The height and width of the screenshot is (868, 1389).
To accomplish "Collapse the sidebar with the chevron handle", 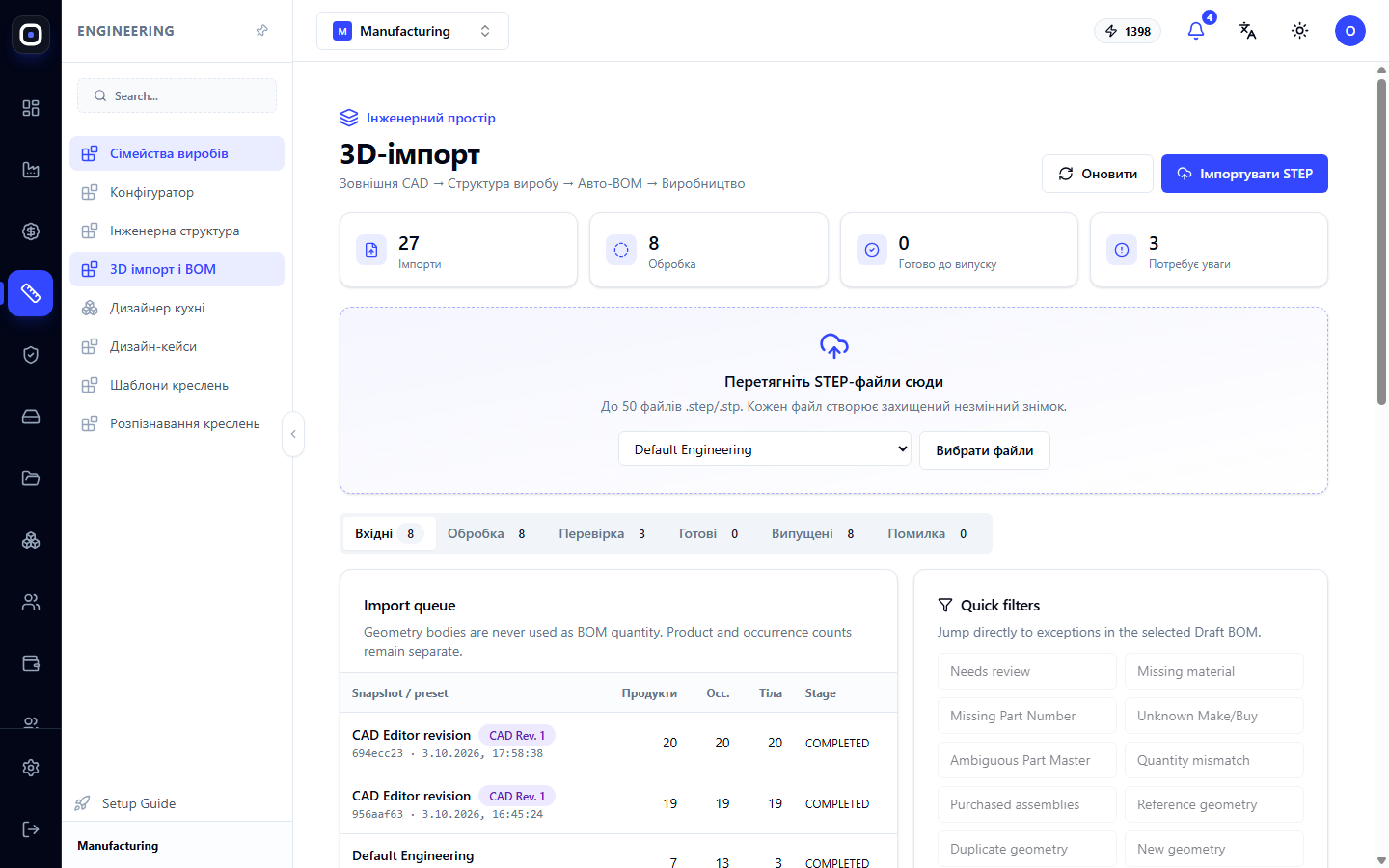I will pos(293,434).
